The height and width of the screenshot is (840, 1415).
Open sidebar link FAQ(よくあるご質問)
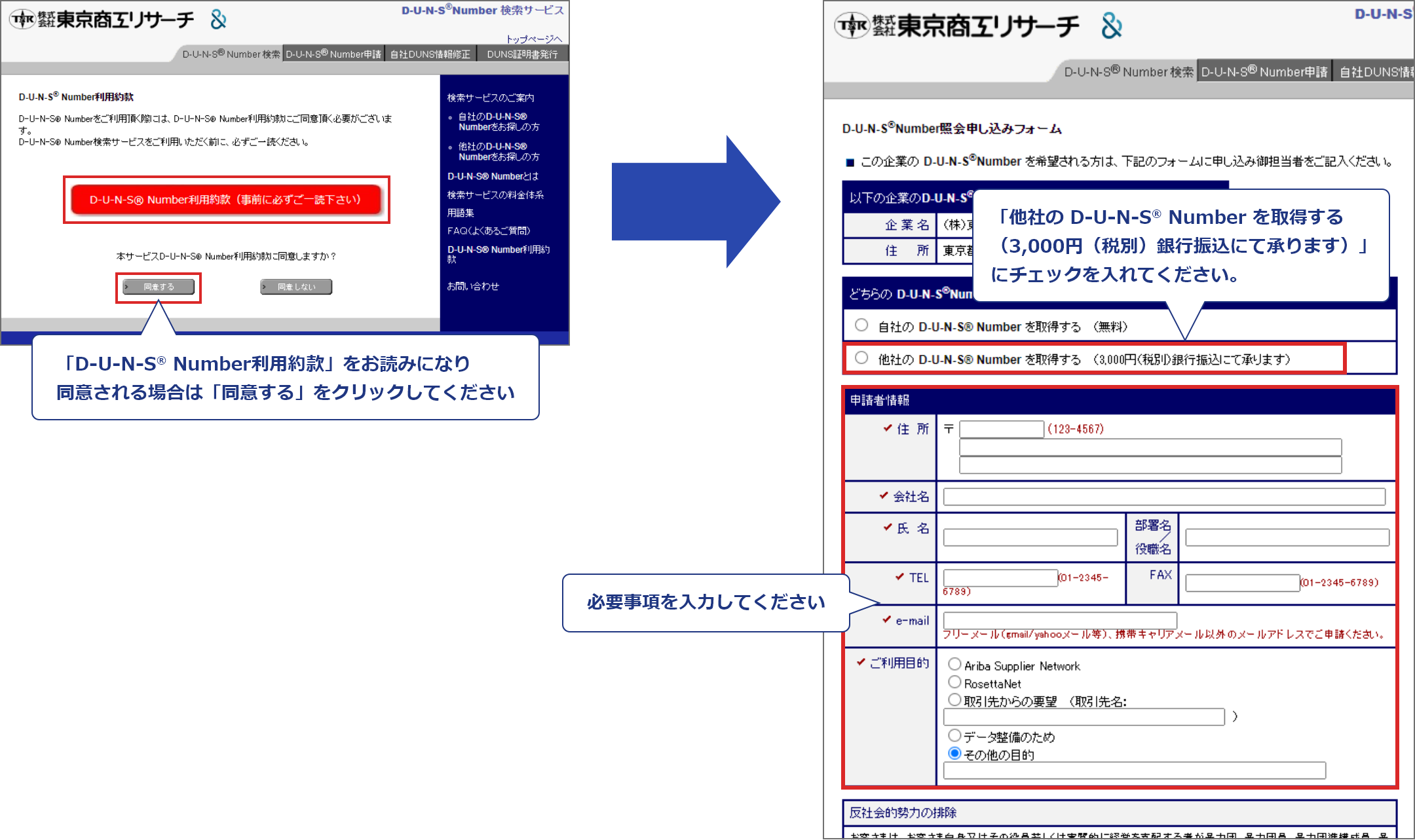[489, 230]
